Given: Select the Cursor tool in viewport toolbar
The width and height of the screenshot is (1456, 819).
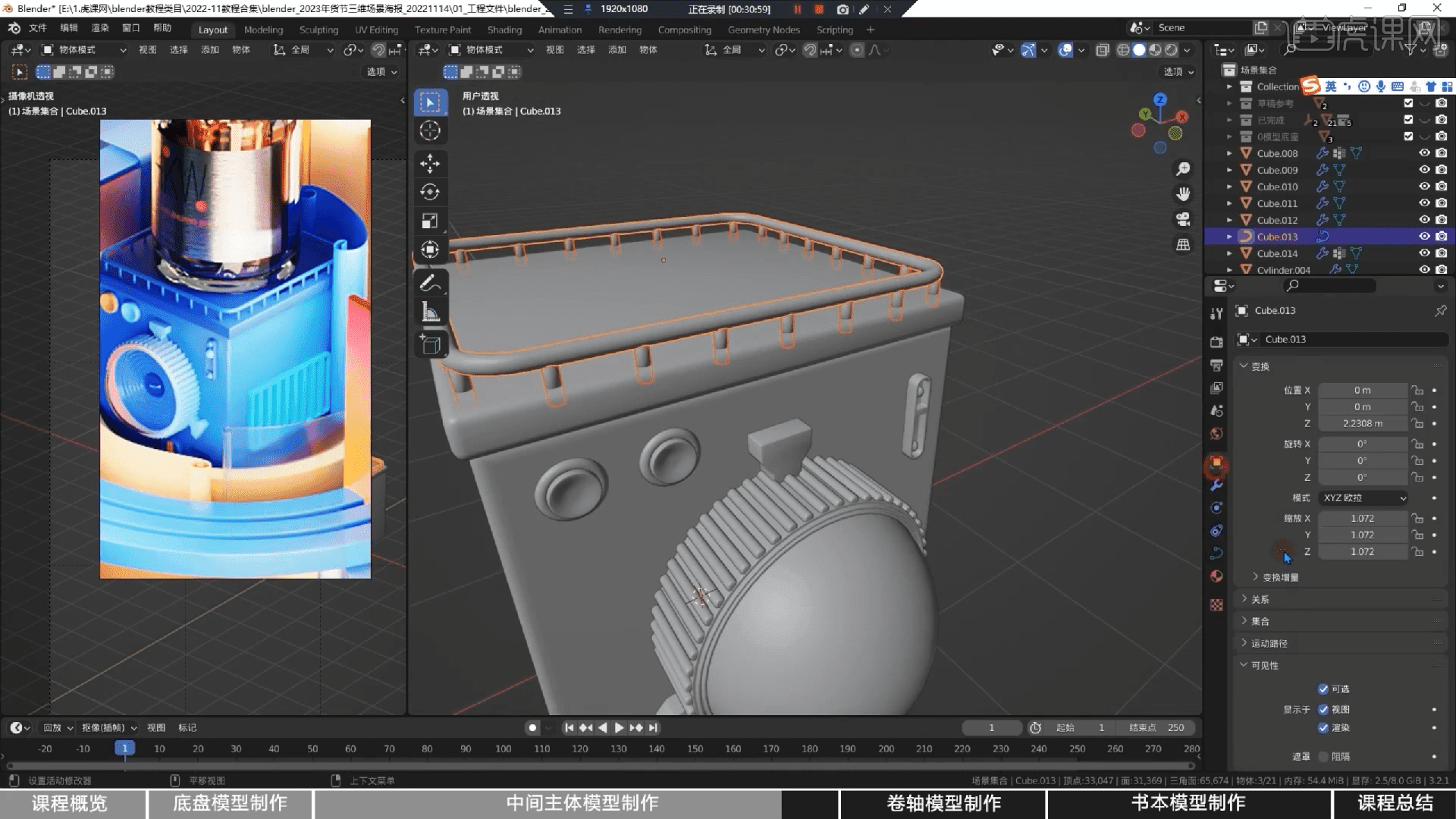Looking at the screenshot, I should 430,130.
